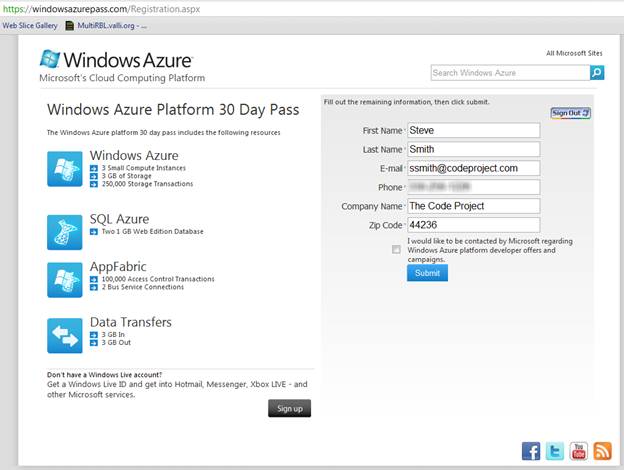This screenshot has width=624, height=470.
Task: Click the Data Transfers heading text
Action: coord(131,322)
